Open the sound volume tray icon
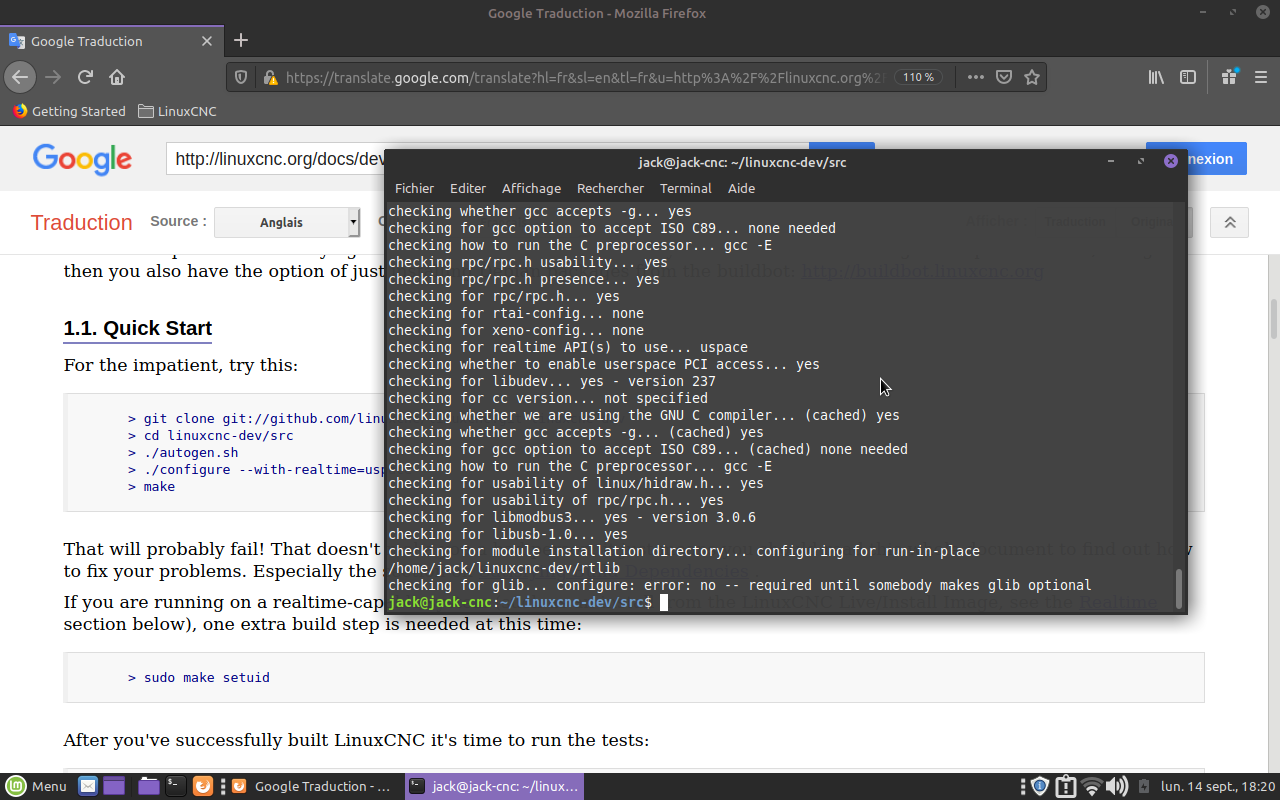 click(1117, 786)
